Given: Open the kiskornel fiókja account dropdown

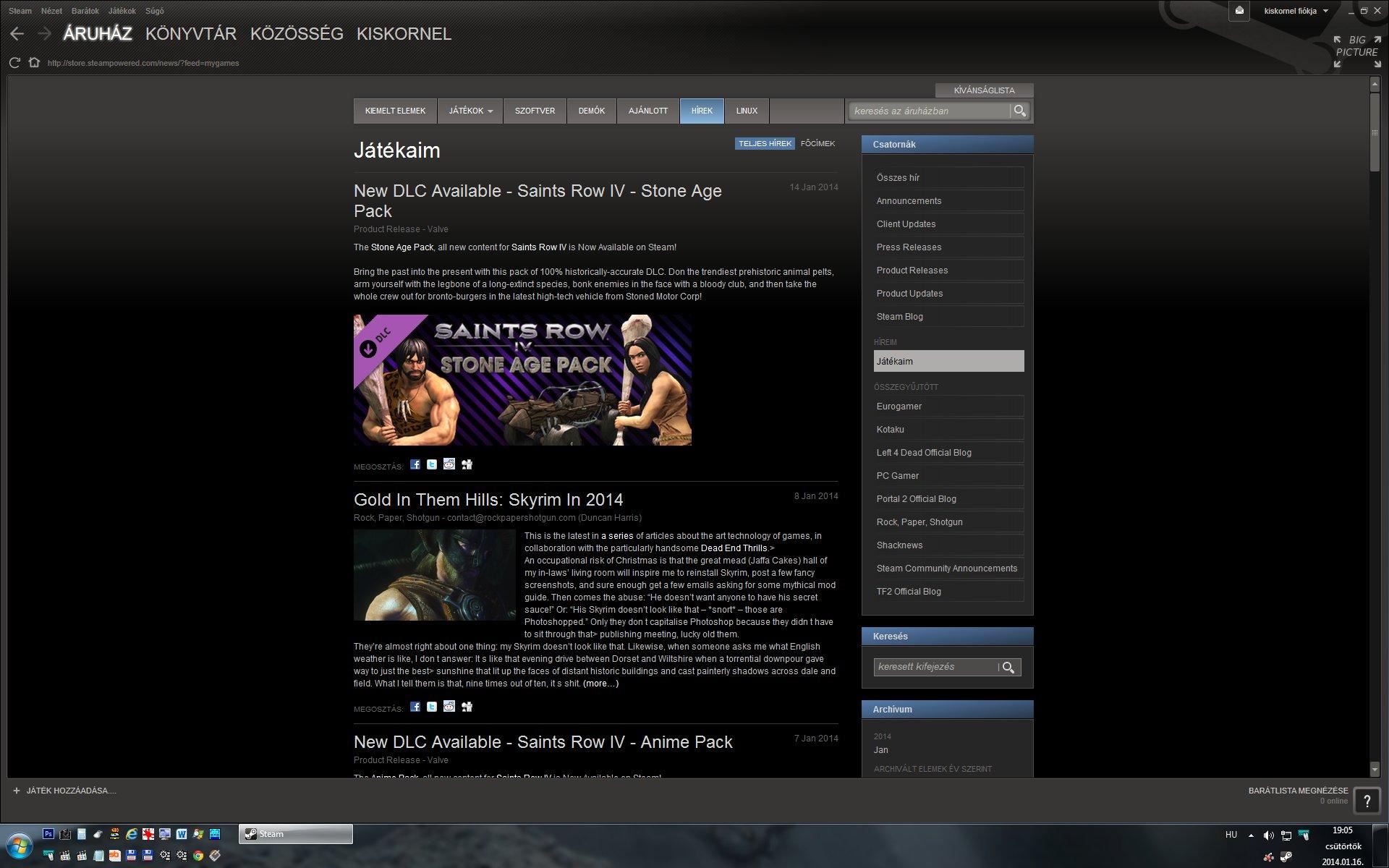Looking at the screenshot, I should click(x=1296, y=11).
